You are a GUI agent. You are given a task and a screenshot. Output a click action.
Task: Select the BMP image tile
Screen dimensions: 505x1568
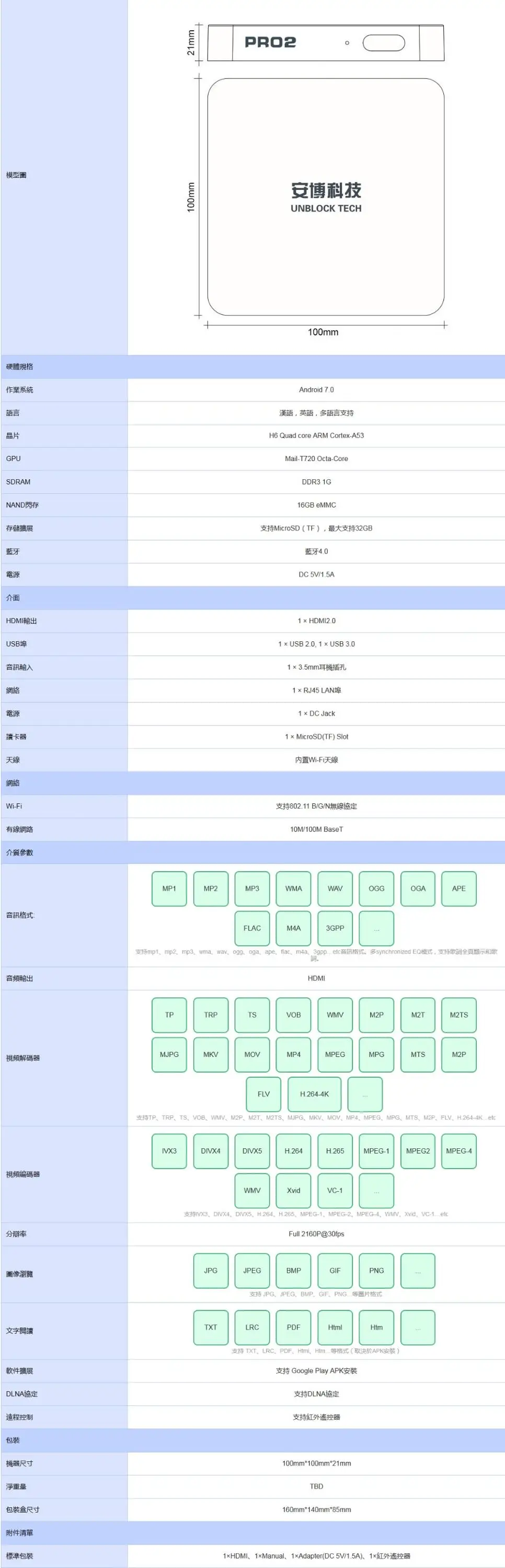coord(293,1271)
